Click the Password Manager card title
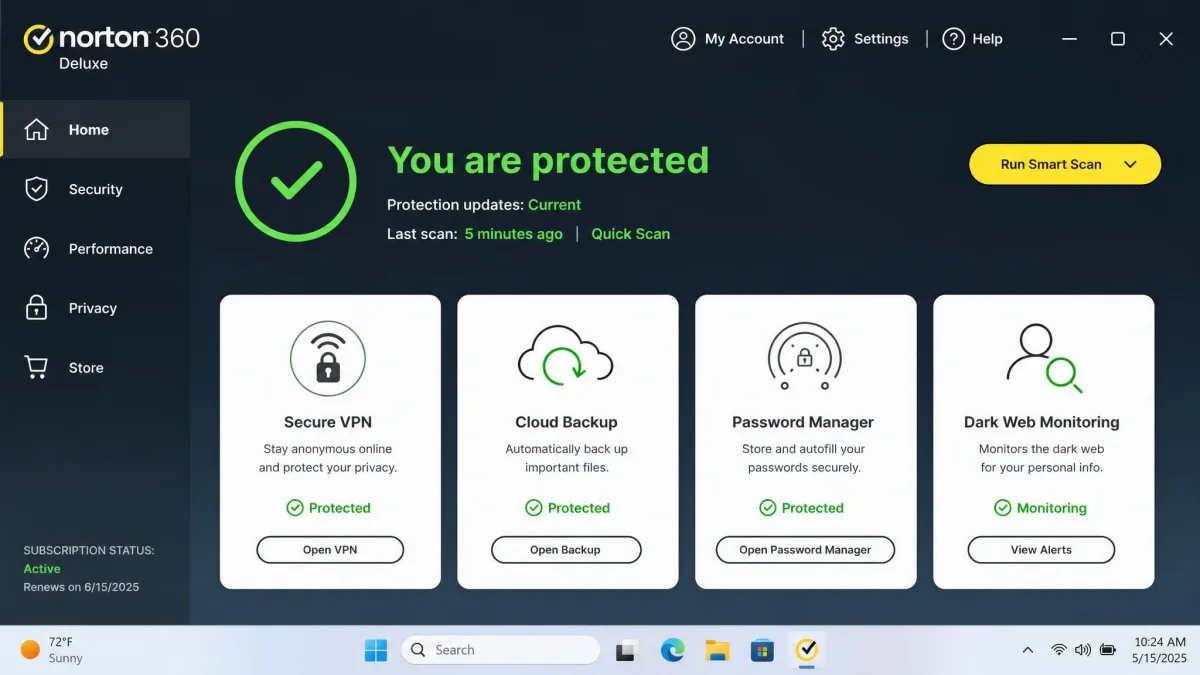The image size is (1200, 675). (803, 422)
